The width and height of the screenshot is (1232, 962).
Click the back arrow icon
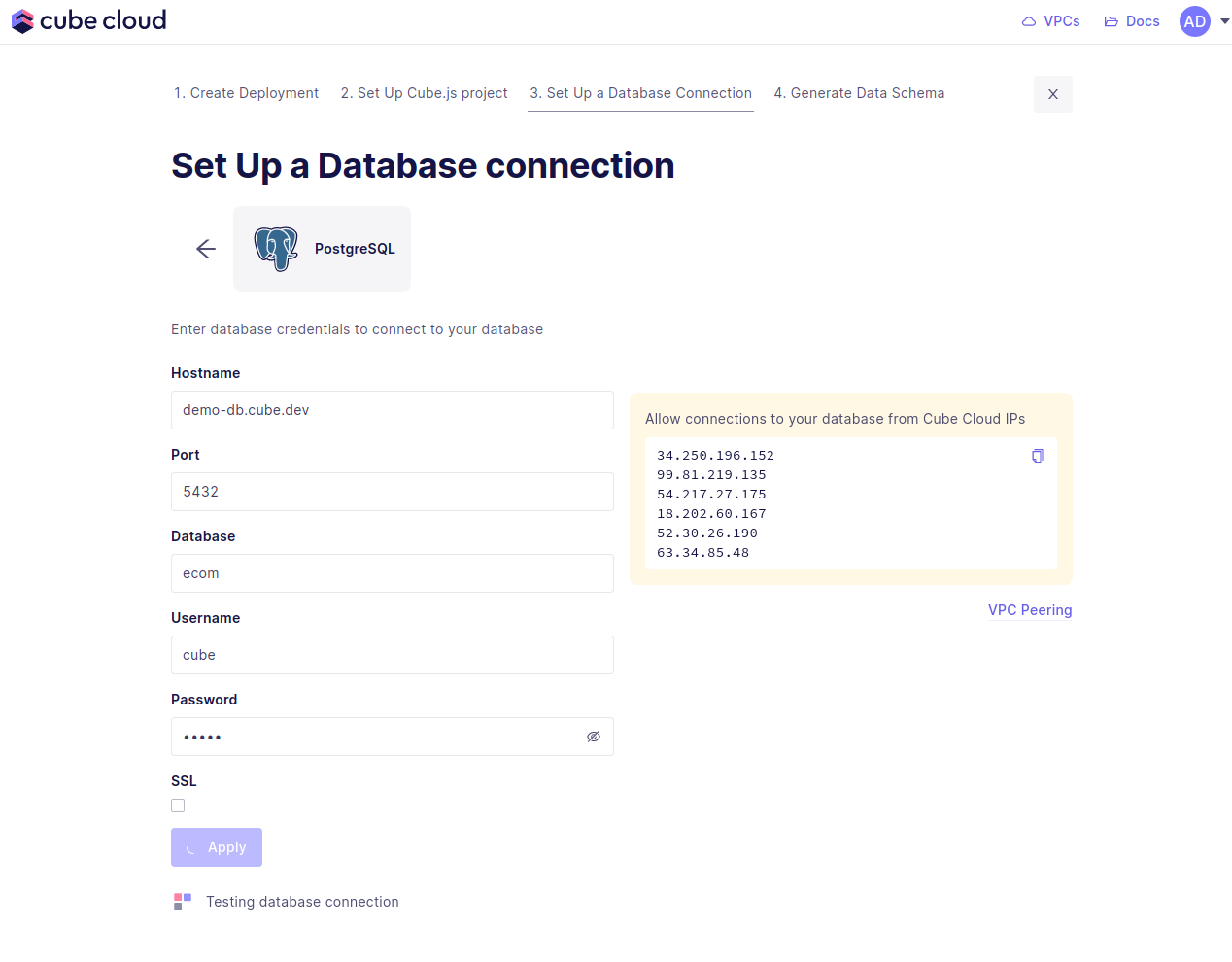(205, 249)
